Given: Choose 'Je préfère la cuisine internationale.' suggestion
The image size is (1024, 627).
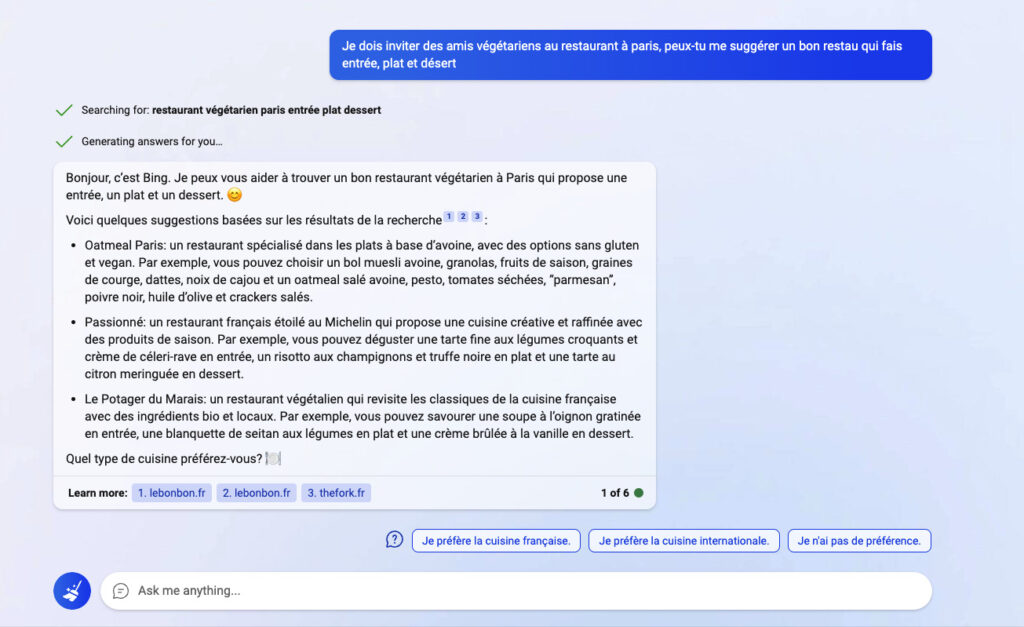Looking at the screenshot, I should pos(684,541).
